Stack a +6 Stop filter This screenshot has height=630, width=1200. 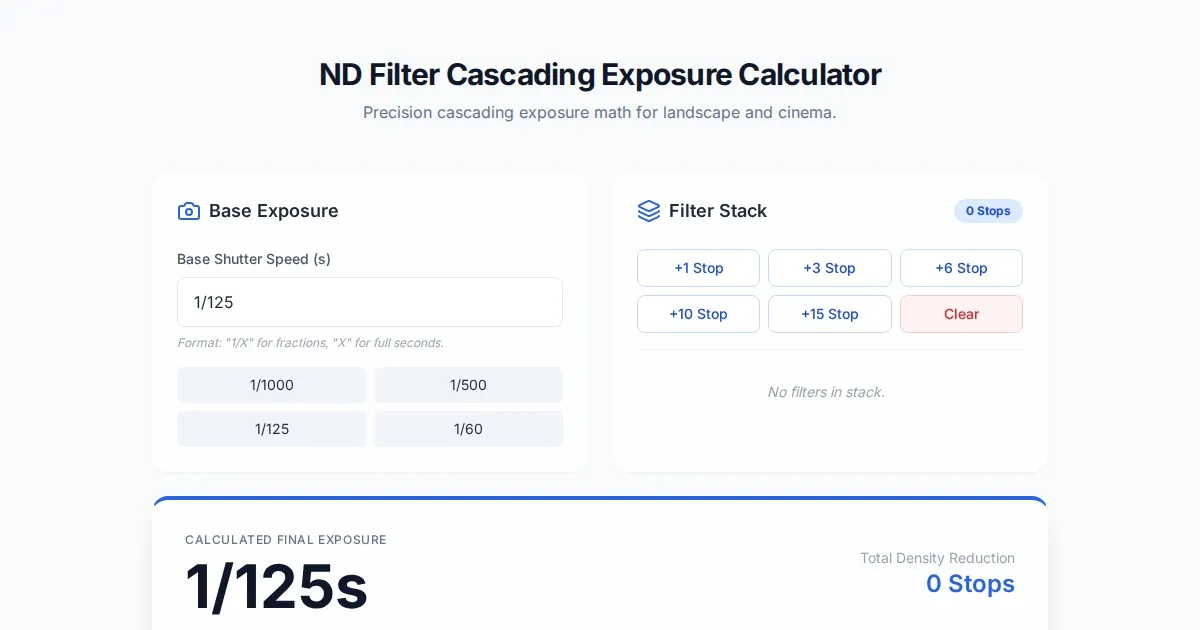click(961, 268)
